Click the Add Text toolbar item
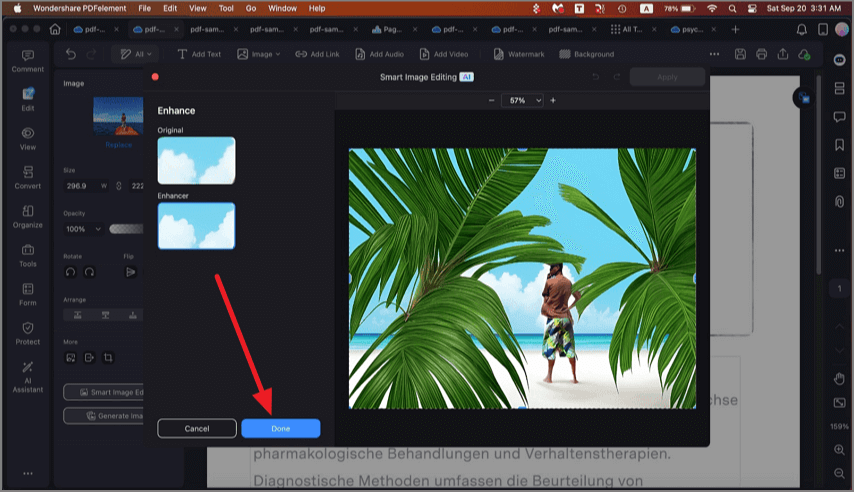This screenshot has width=854, height=492. click(199, 54)
